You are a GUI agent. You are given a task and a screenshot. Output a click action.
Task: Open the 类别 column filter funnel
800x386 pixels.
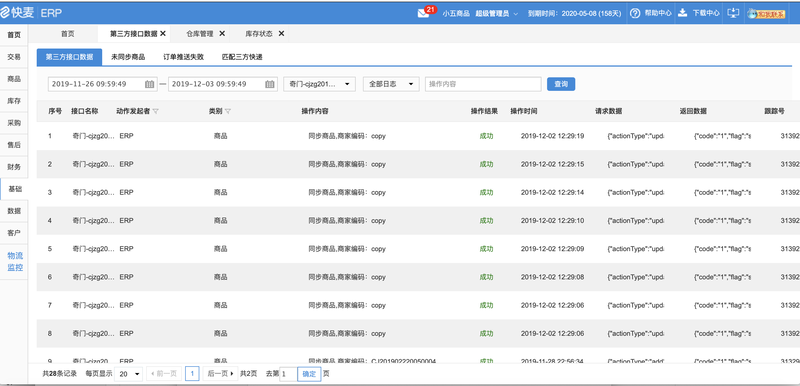pyautogui.click(x=228, y=111)
